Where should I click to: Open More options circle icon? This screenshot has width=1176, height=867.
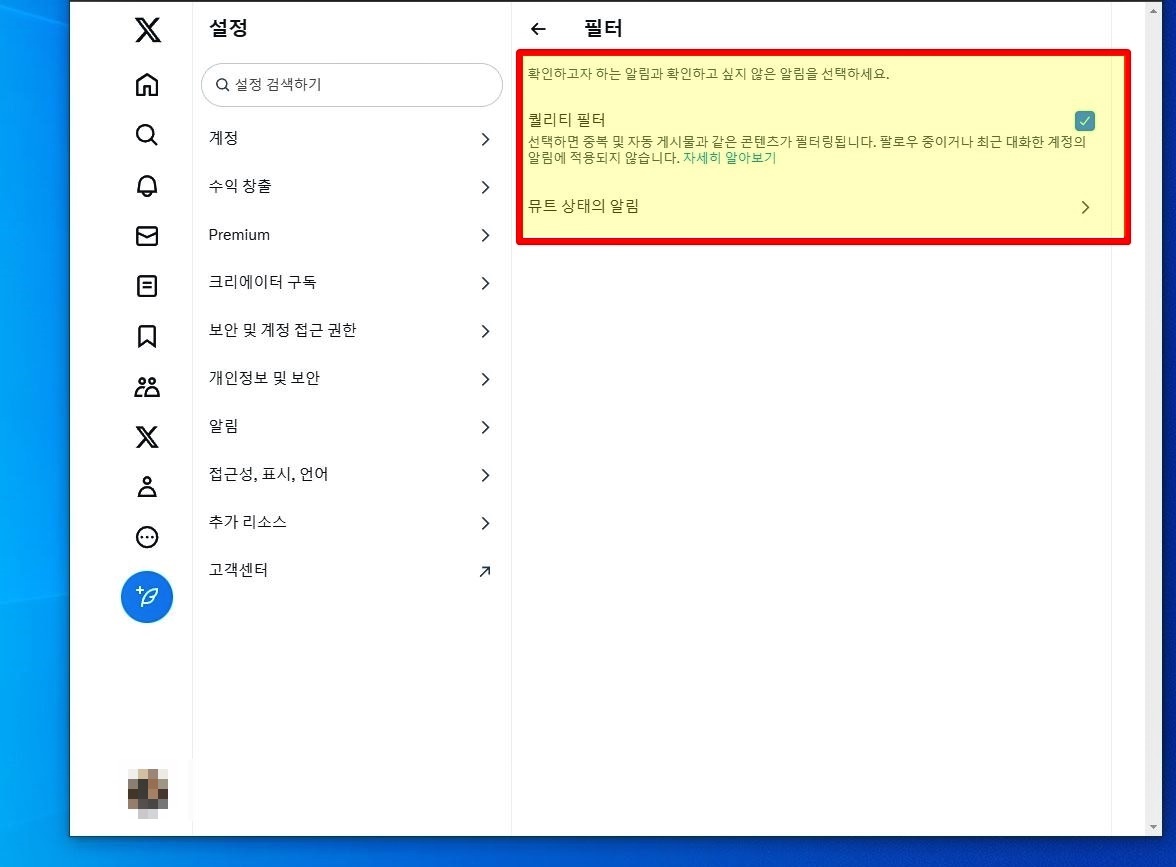point(147,537)
